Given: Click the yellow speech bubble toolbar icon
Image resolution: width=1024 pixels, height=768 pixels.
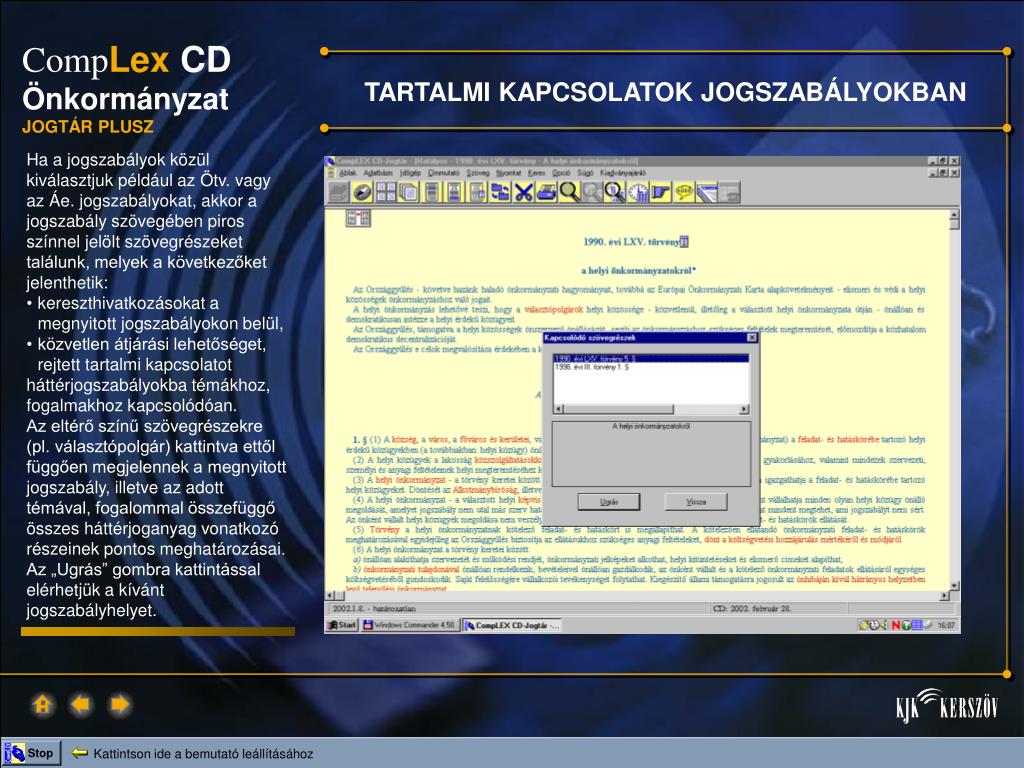Looking at the screenshot, I should coord(683,192).
